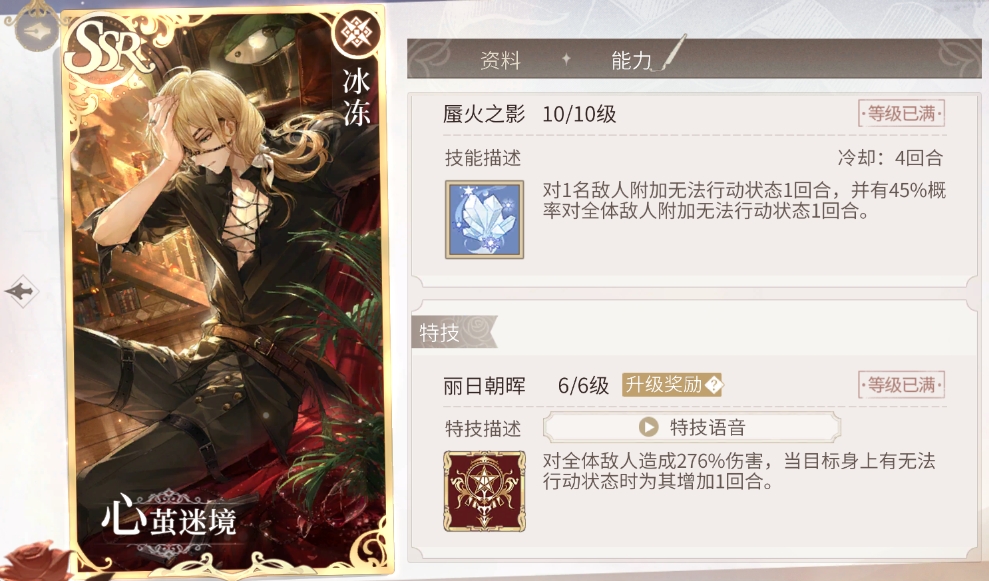Image resolution: width=989 pixels, height=581 pixels.
Task: Tap the question mark beside 升级奖励
Action: (713, 384)
